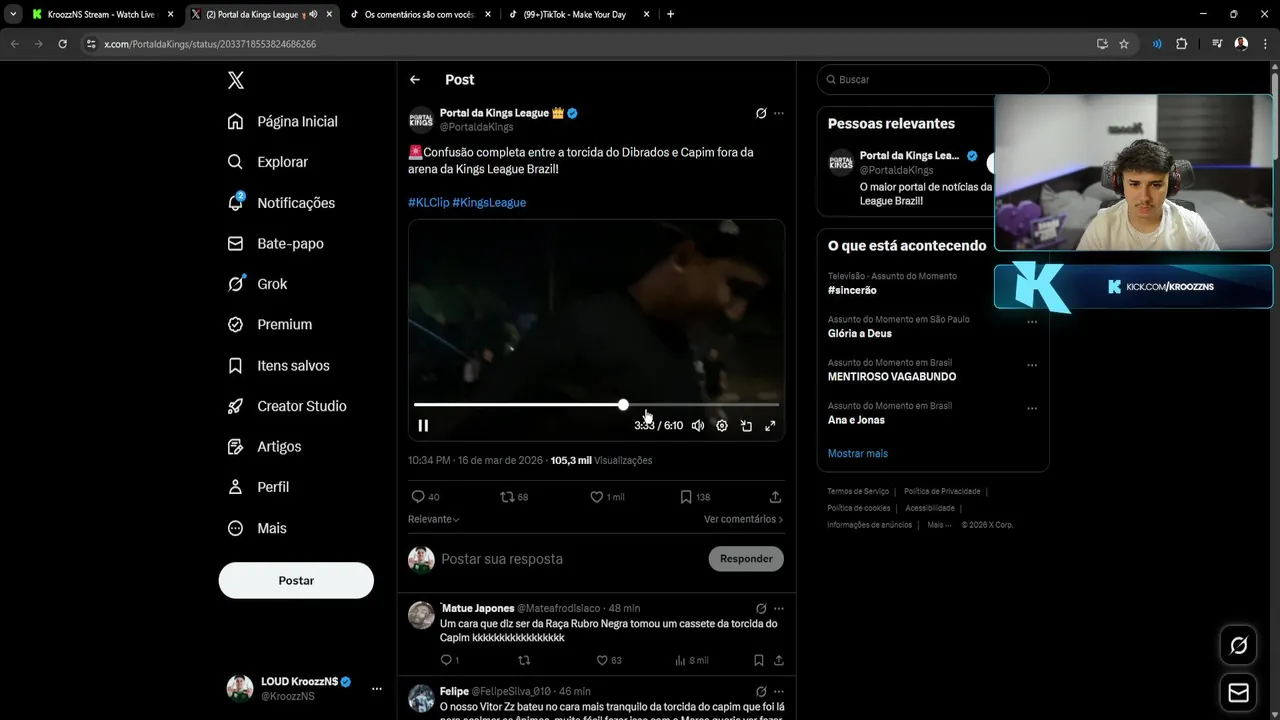
Task: Open Chrome menu three dots
Action: point(1265,44)
